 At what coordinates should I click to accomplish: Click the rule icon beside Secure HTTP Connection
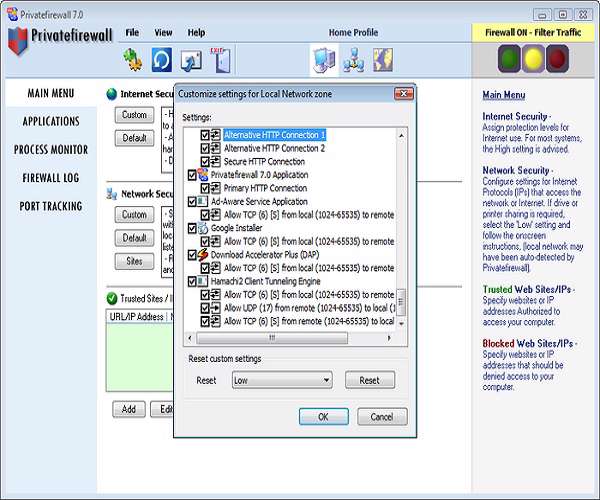(x=216, y=161)
